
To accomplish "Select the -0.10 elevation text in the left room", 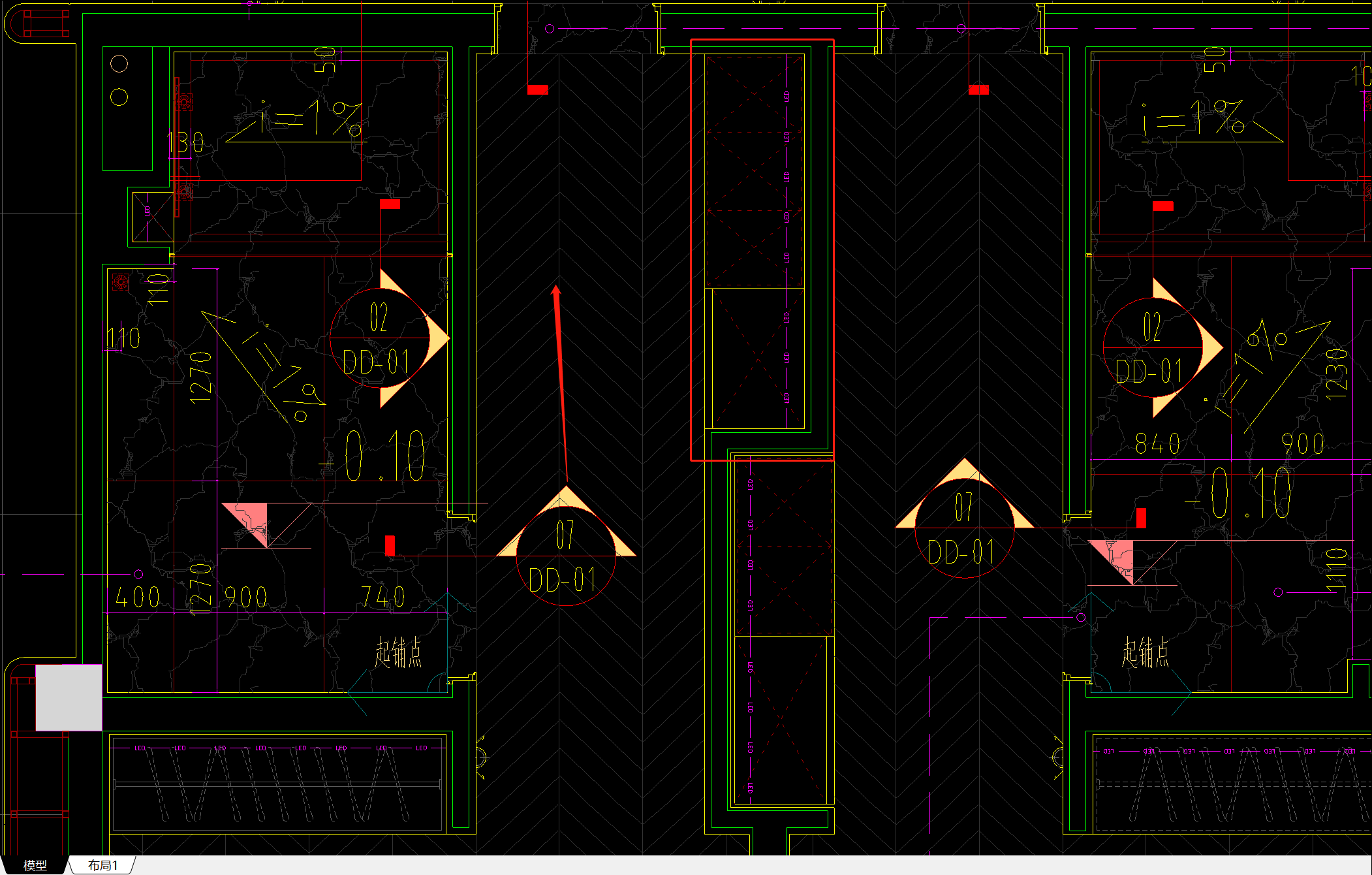I will tap(373, 456).
